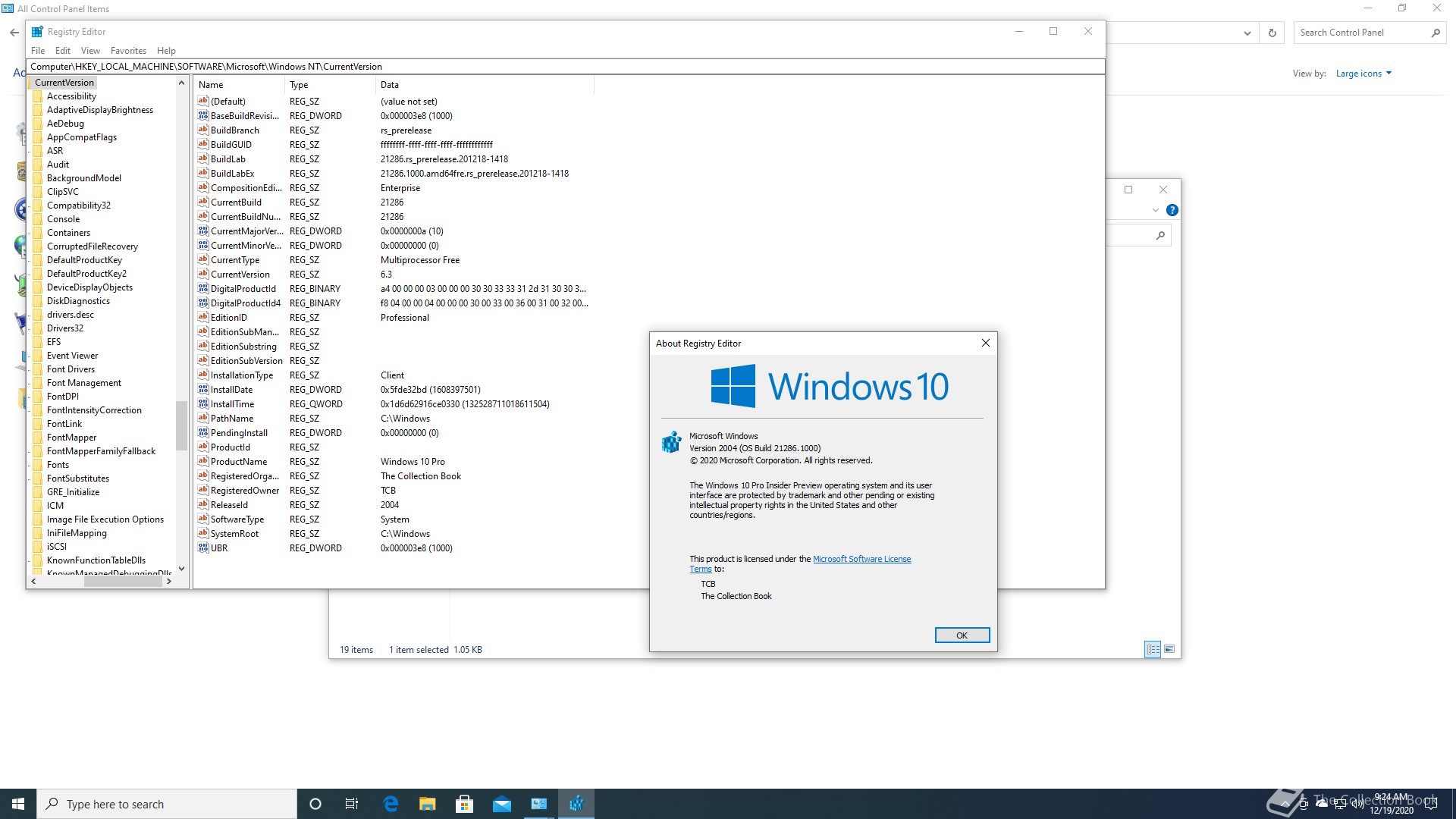Select the PathName value name

[x=232, y=419]
